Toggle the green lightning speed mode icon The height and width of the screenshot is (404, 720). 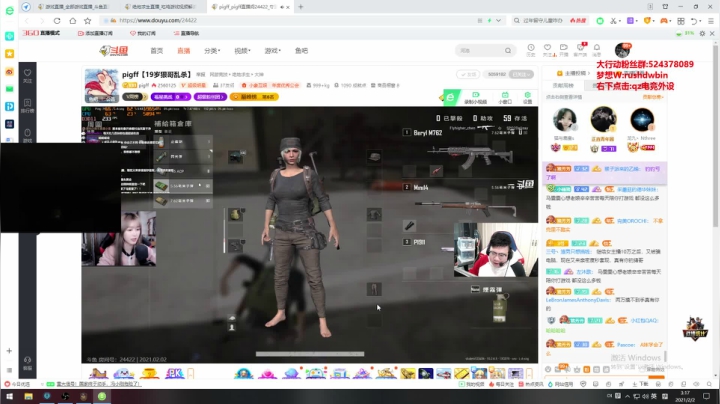click(489, 21)
